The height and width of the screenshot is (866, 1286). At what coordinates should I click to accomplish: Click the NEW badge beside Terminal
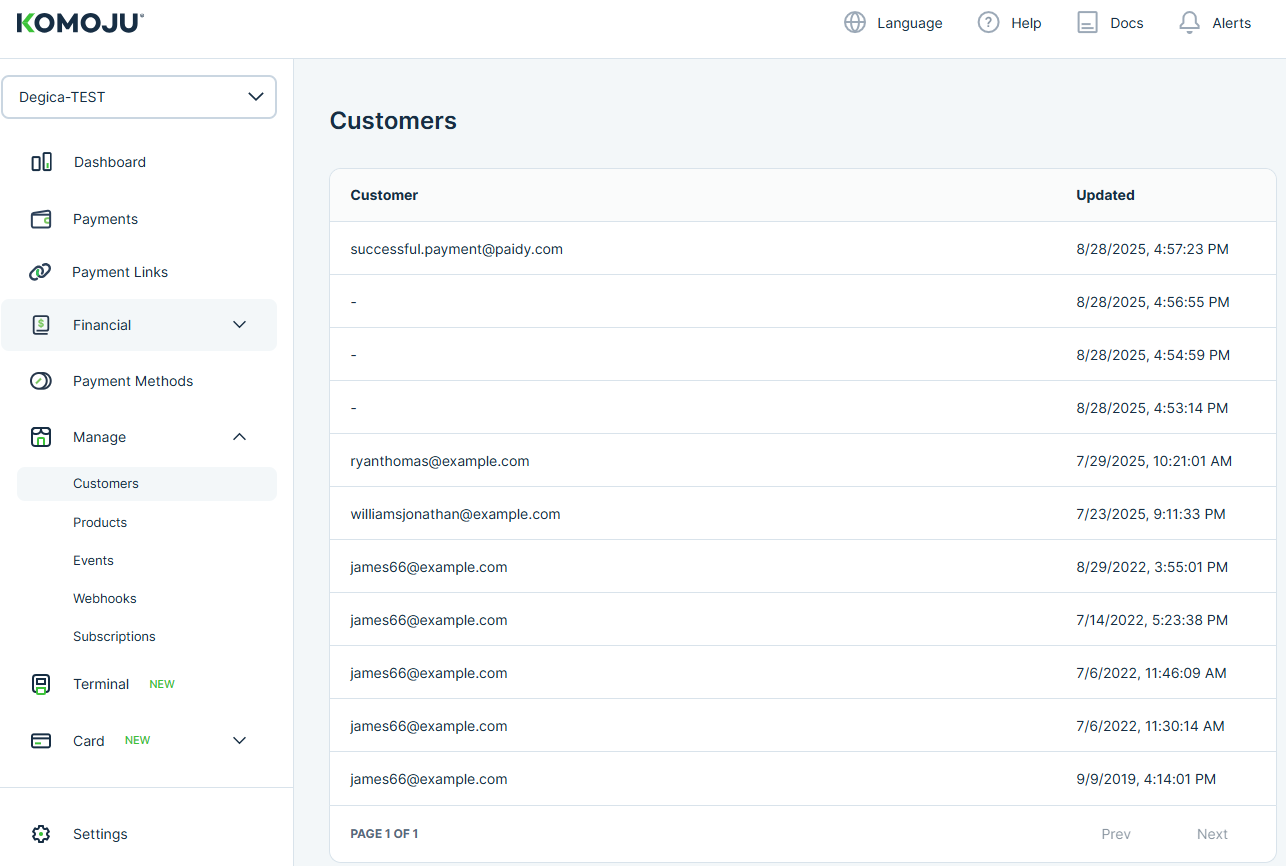[162, 684]
